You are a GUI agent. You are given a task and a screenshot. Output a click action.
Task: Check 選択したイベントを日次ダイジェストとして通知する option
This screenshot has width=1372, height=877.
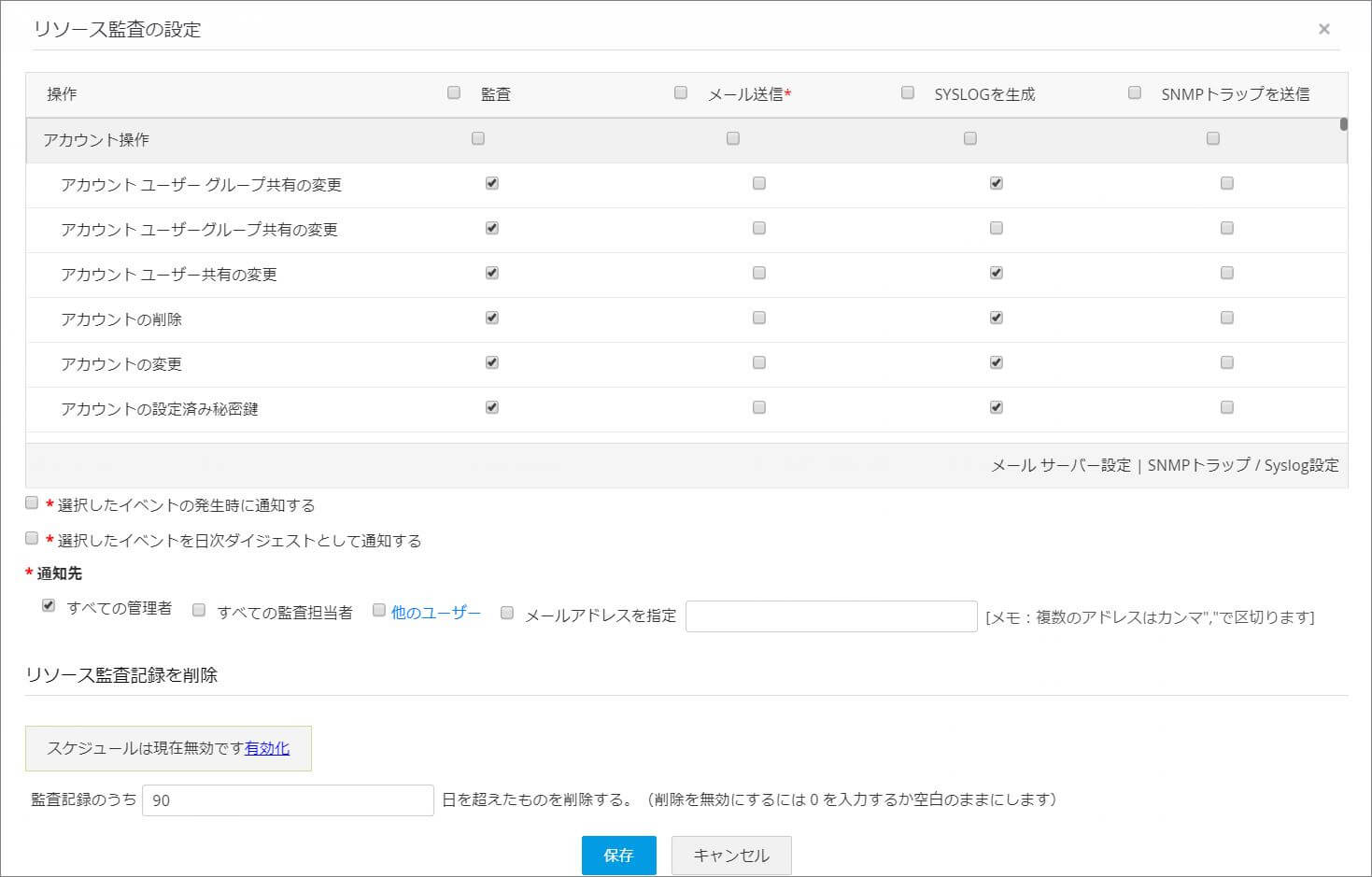tap(32, 539)
